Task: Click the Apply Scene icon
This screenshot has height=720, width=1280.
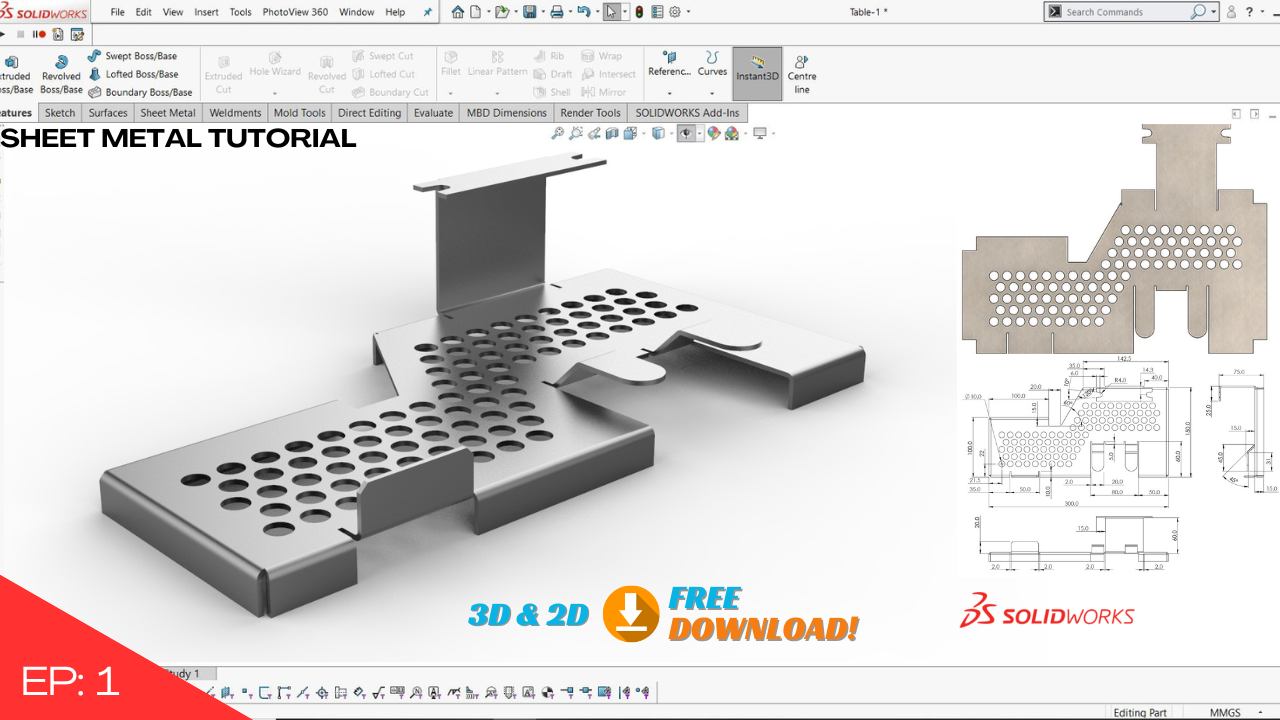Action: 732,133
